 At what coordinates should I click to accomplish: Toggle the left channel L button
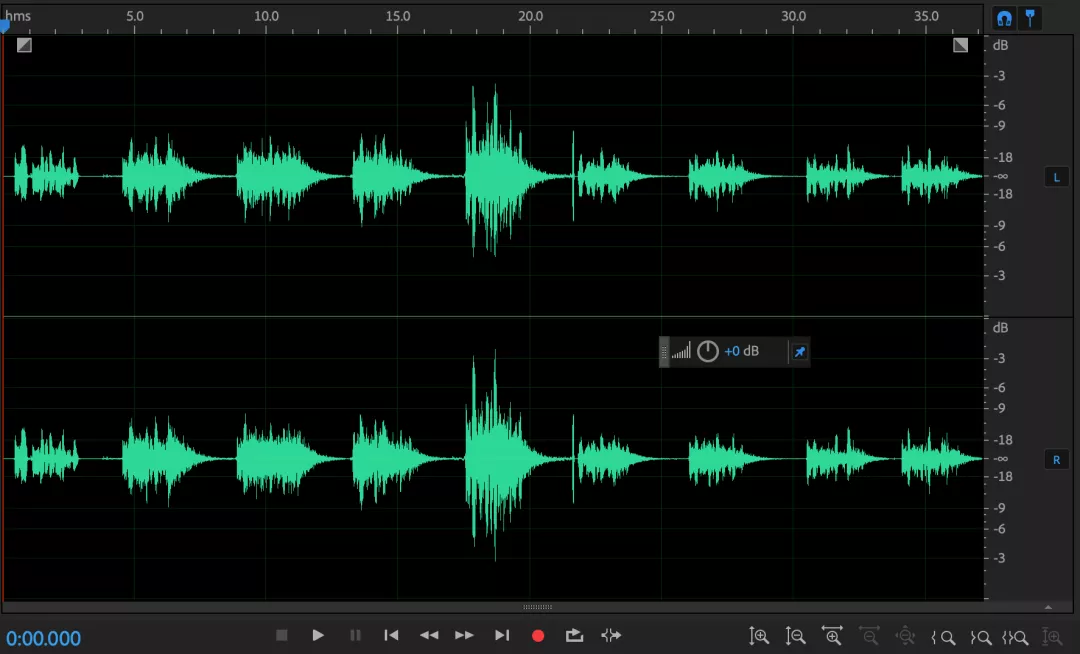click(x=1057, y=178)
